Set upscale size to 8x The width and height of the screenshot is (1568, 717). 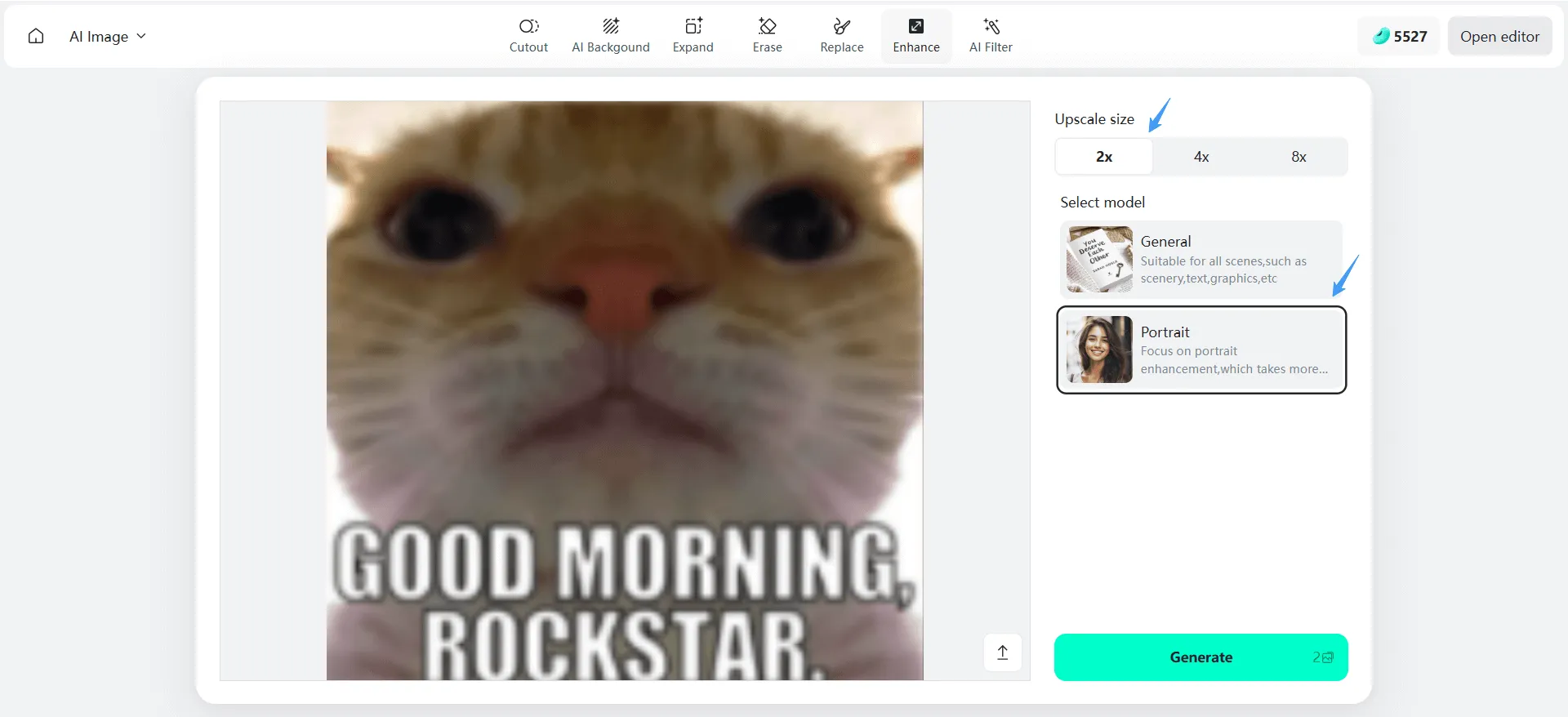coord(1298,157)
